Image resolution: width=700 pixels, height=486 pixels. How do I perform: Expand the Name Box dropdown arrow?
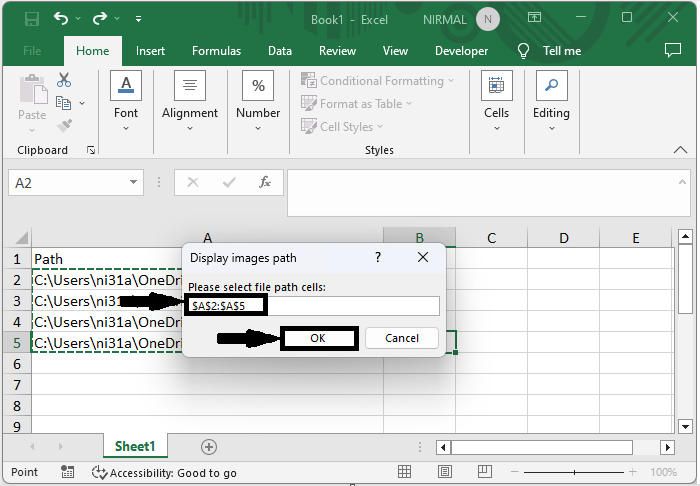point(133,182)
